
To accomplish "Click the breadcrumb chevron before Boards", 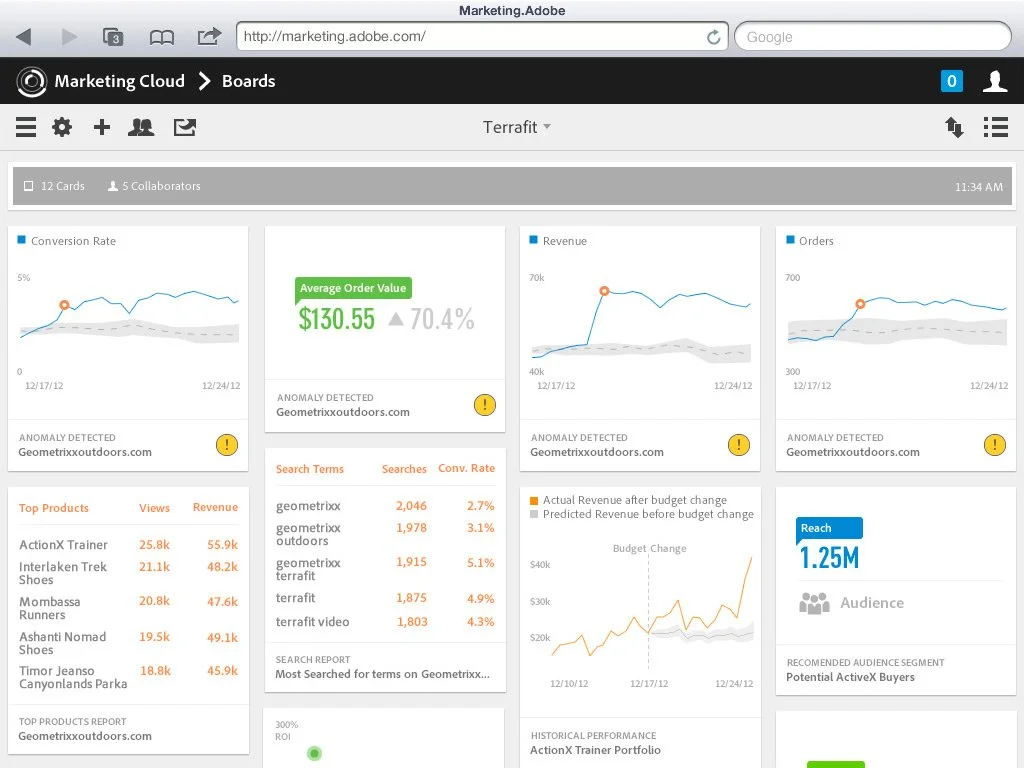I will (204, 81).
